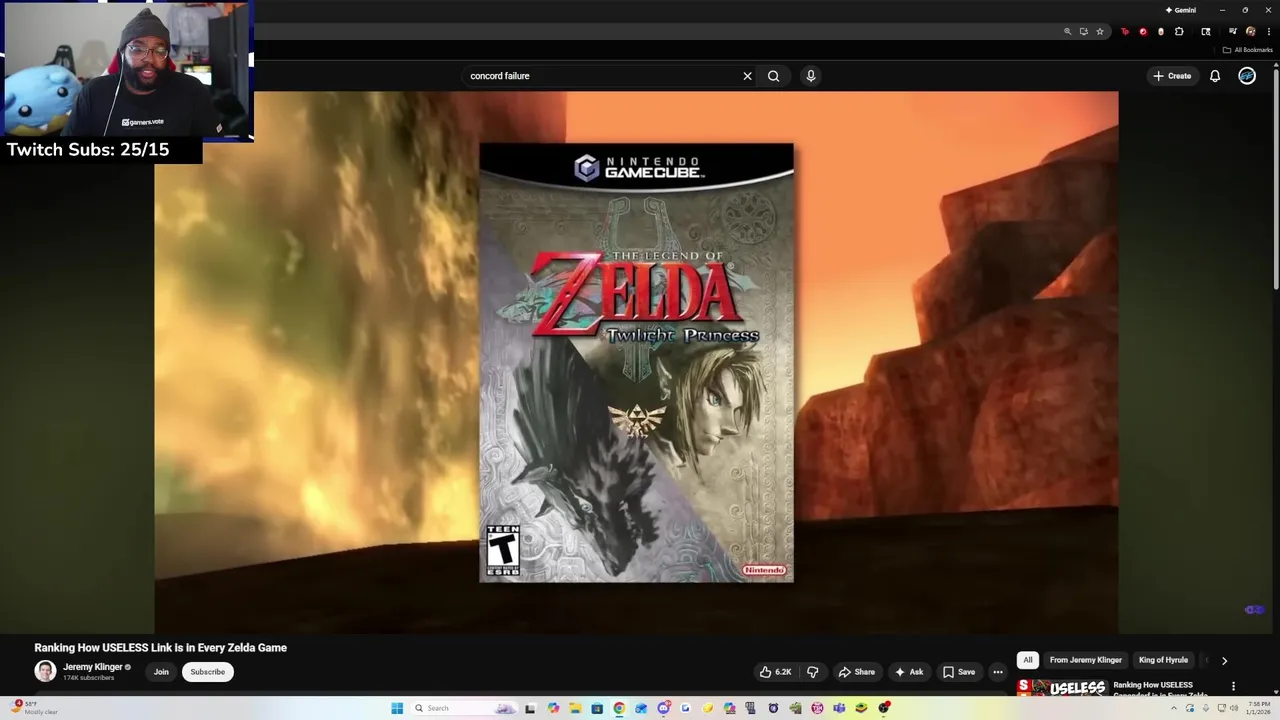Image resolution: width=1280 pixels, height=720 pixels.
Task: Click the install app icon in address bar
Action: (1084, 32)
